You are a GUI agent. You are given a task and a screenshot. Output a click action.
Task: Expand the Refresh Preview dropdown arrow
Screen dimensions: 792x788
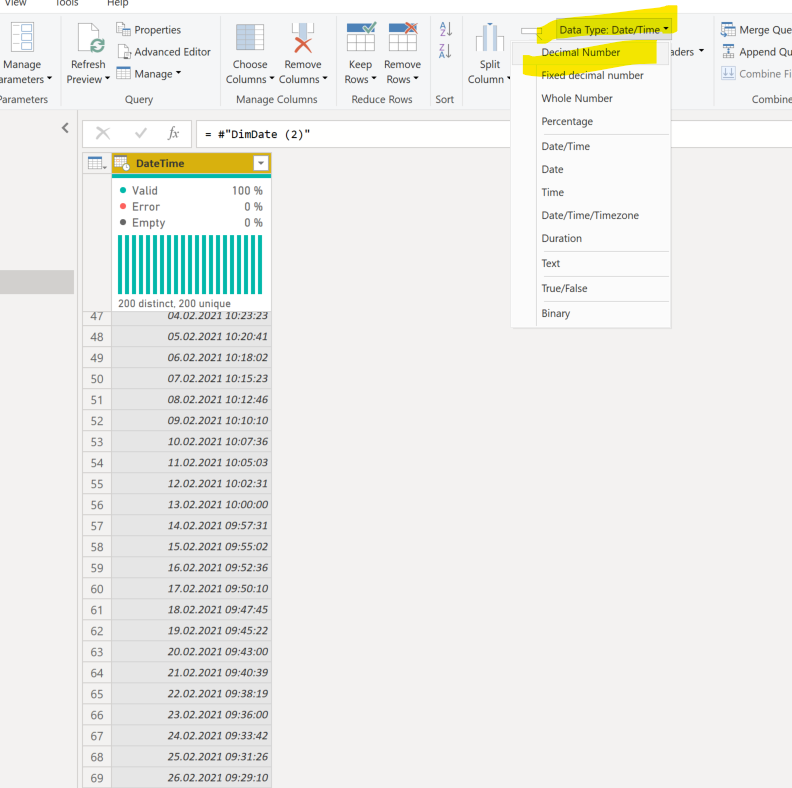[107, 79]
